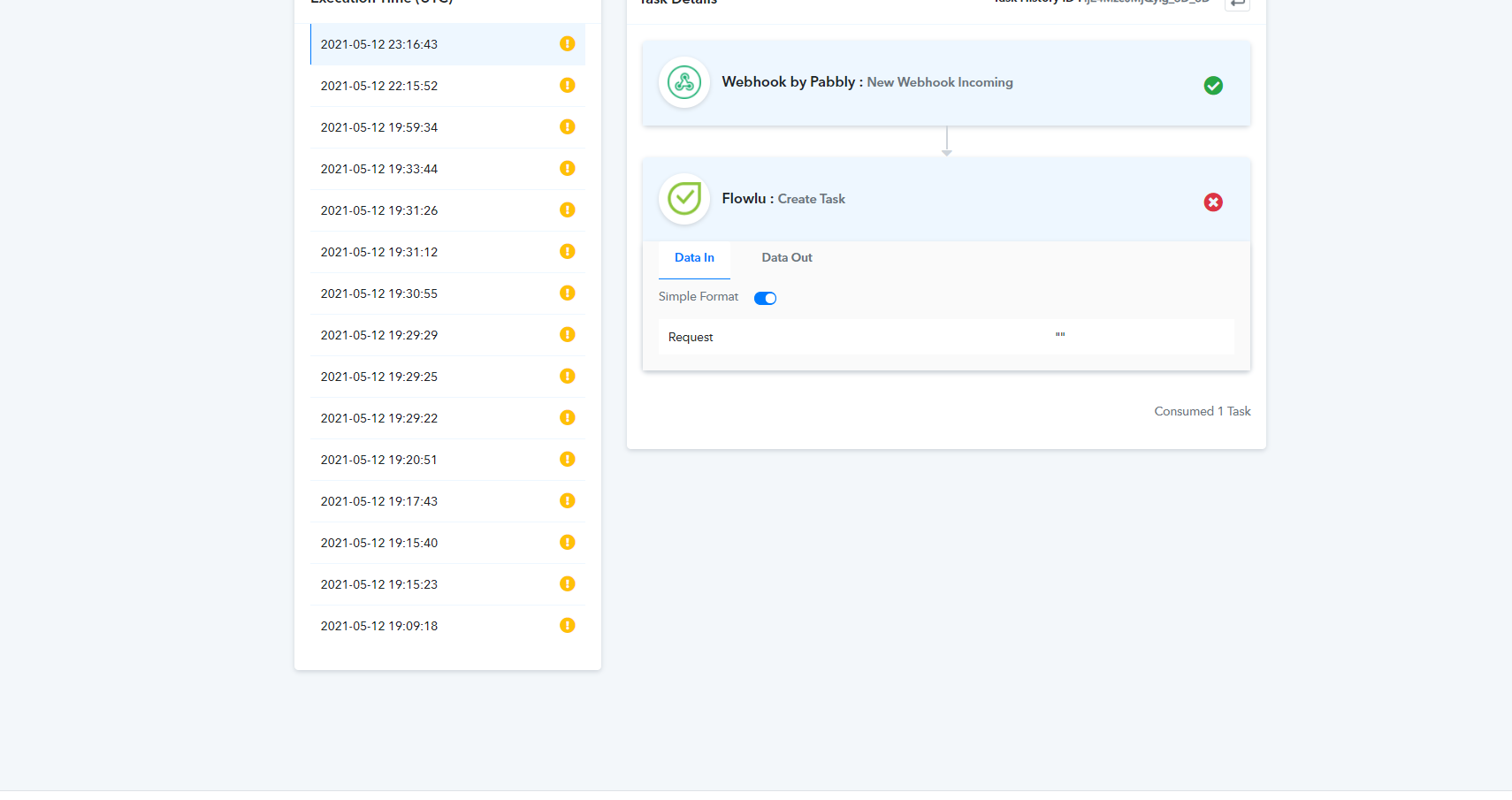Image resolution: width=1512 pixels, height=800 pixels.
Task: Toggle the Simple Format switch
Action: tap(765, 298)
